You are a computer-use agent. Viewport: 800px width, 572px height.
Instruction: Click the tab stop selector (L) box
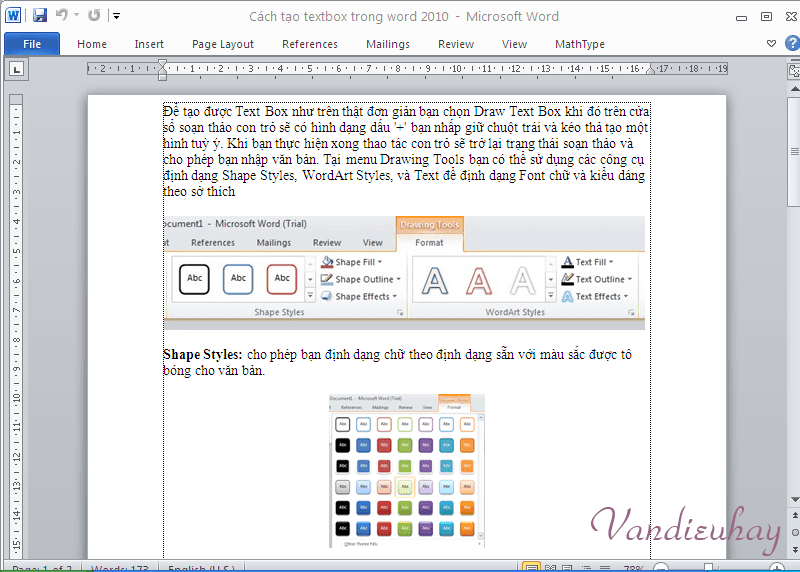pyautogui.click(x=17, y=69)
